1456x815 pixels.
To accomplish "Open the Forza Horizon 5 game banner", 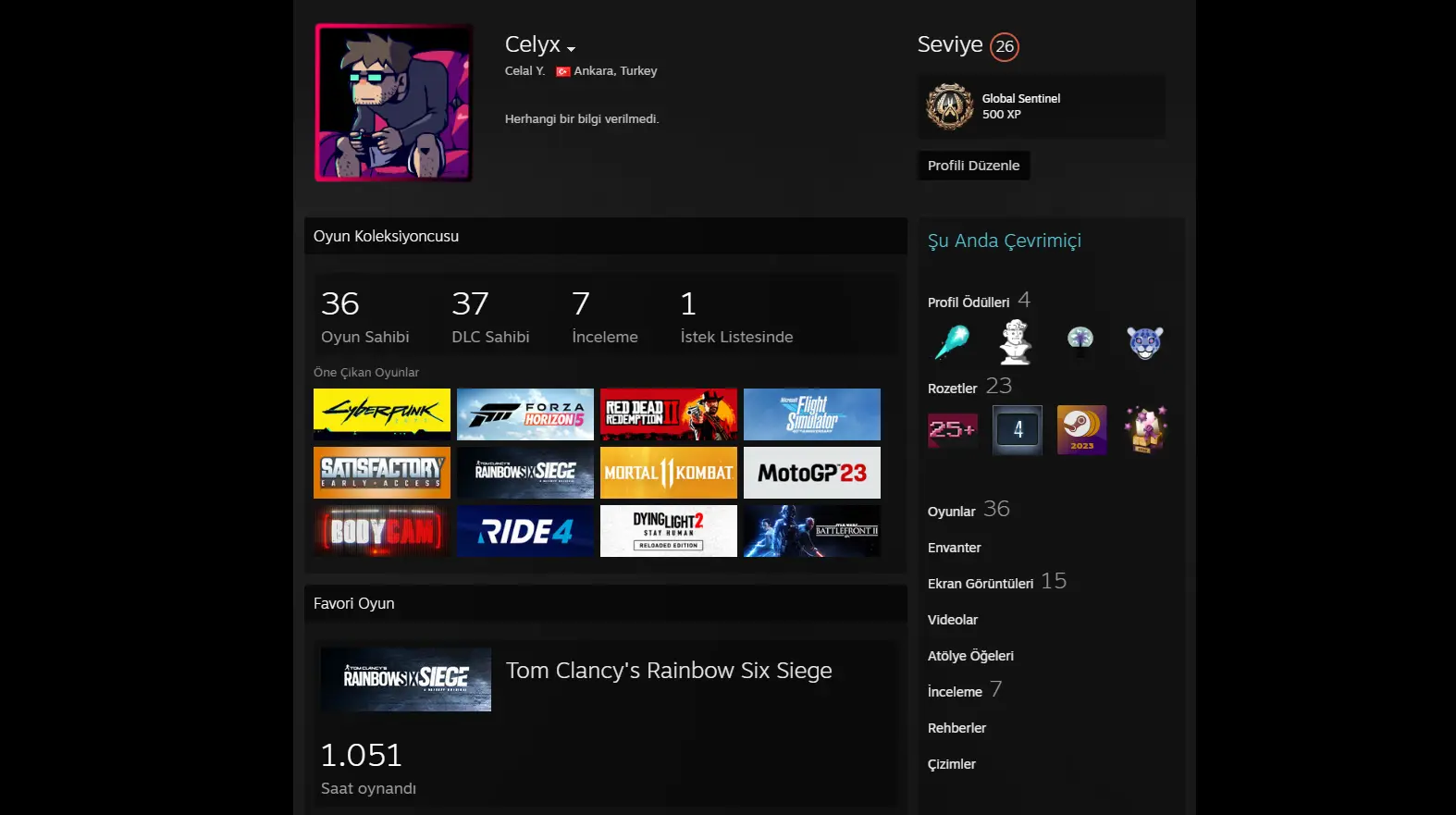I will click(x=525, y=414).
